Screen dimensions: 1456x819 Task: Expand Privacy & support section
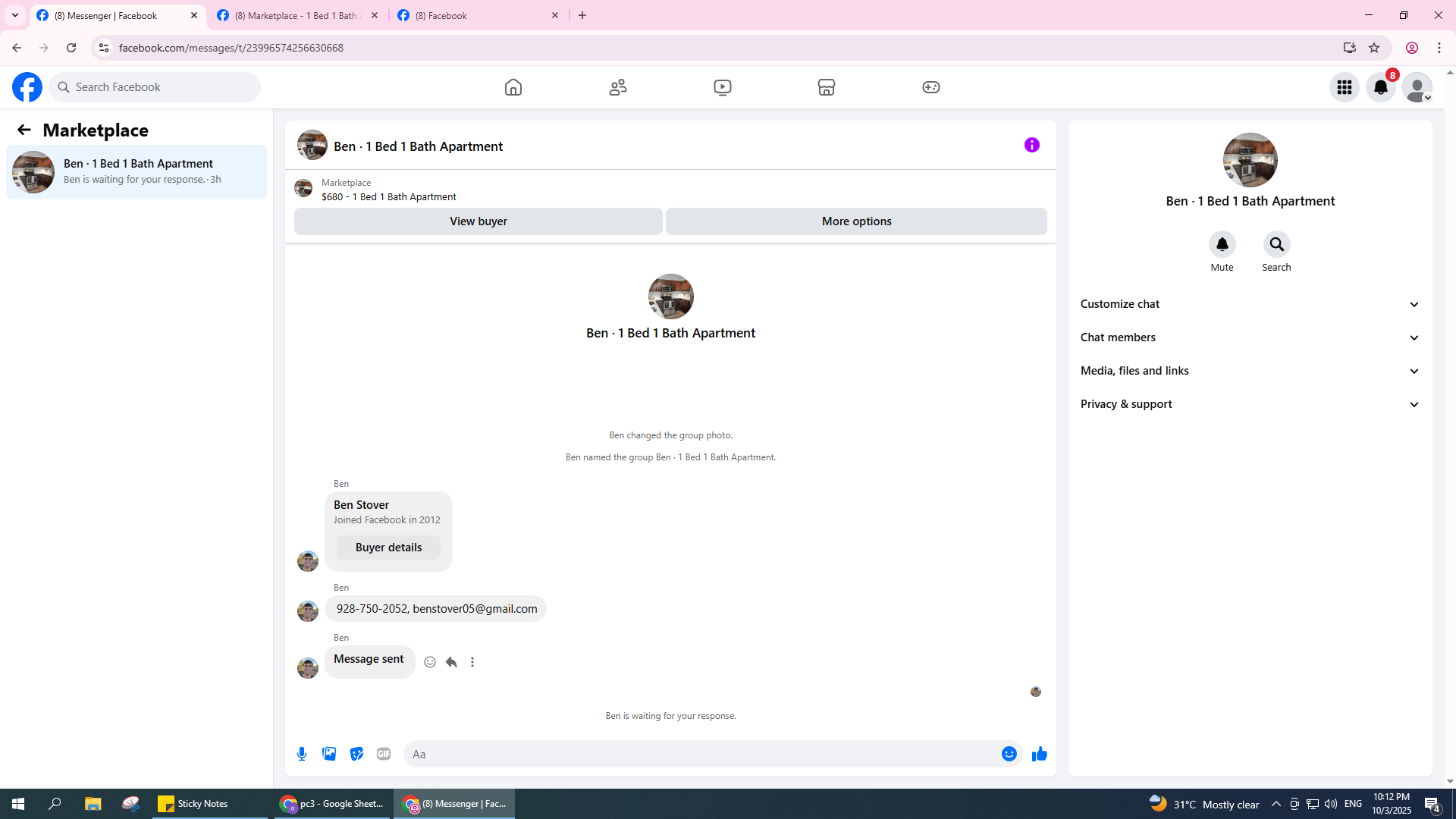point(1250,404)
